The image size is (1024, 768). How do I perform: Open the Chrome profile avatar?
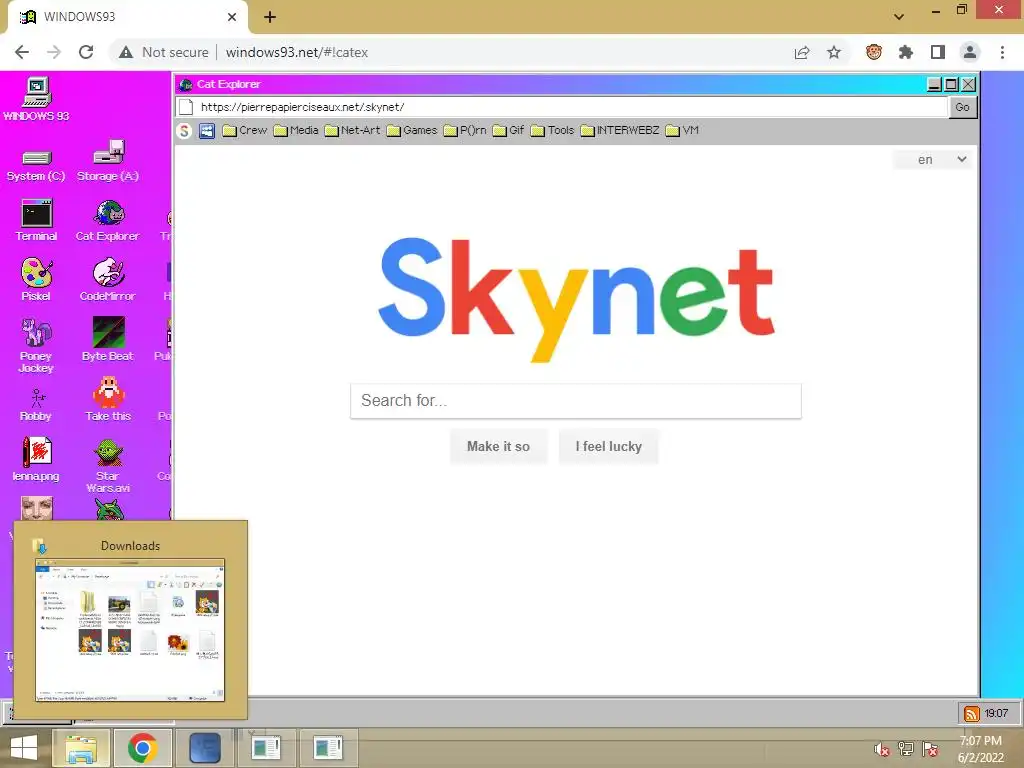(970, 52)
